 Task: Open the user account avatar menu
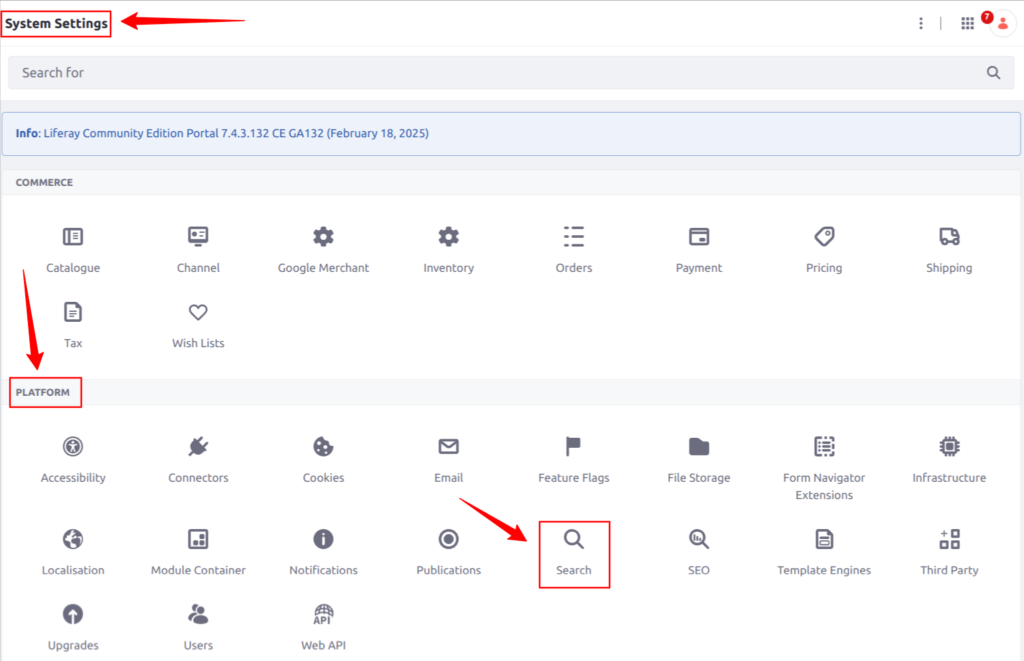pyautogui.click(x=1003, y=22)
